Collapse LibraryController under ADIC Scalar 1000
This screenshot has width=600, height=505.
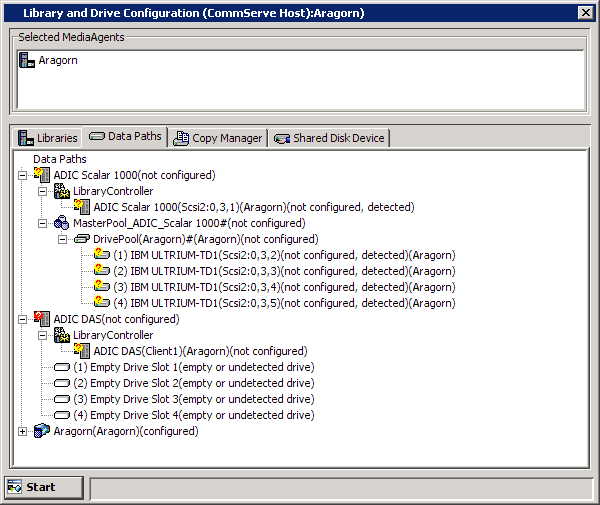[x=42, y=191]
